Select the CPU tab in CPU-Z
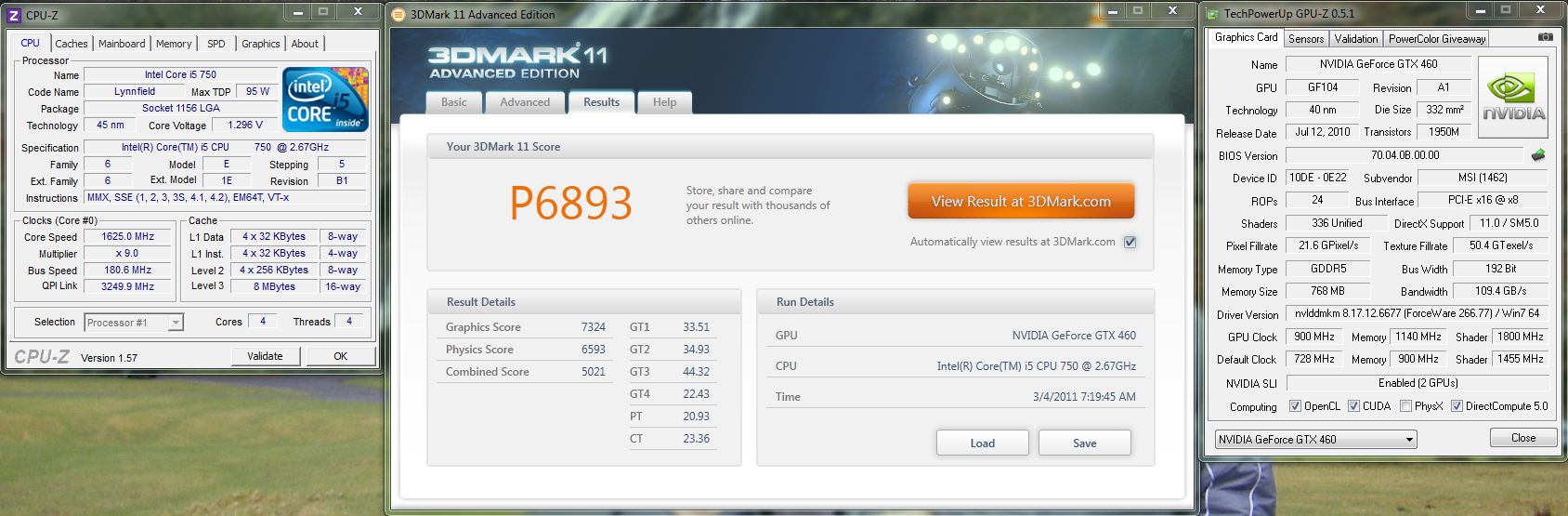The image size is (1568, 516). coord(31,43)
